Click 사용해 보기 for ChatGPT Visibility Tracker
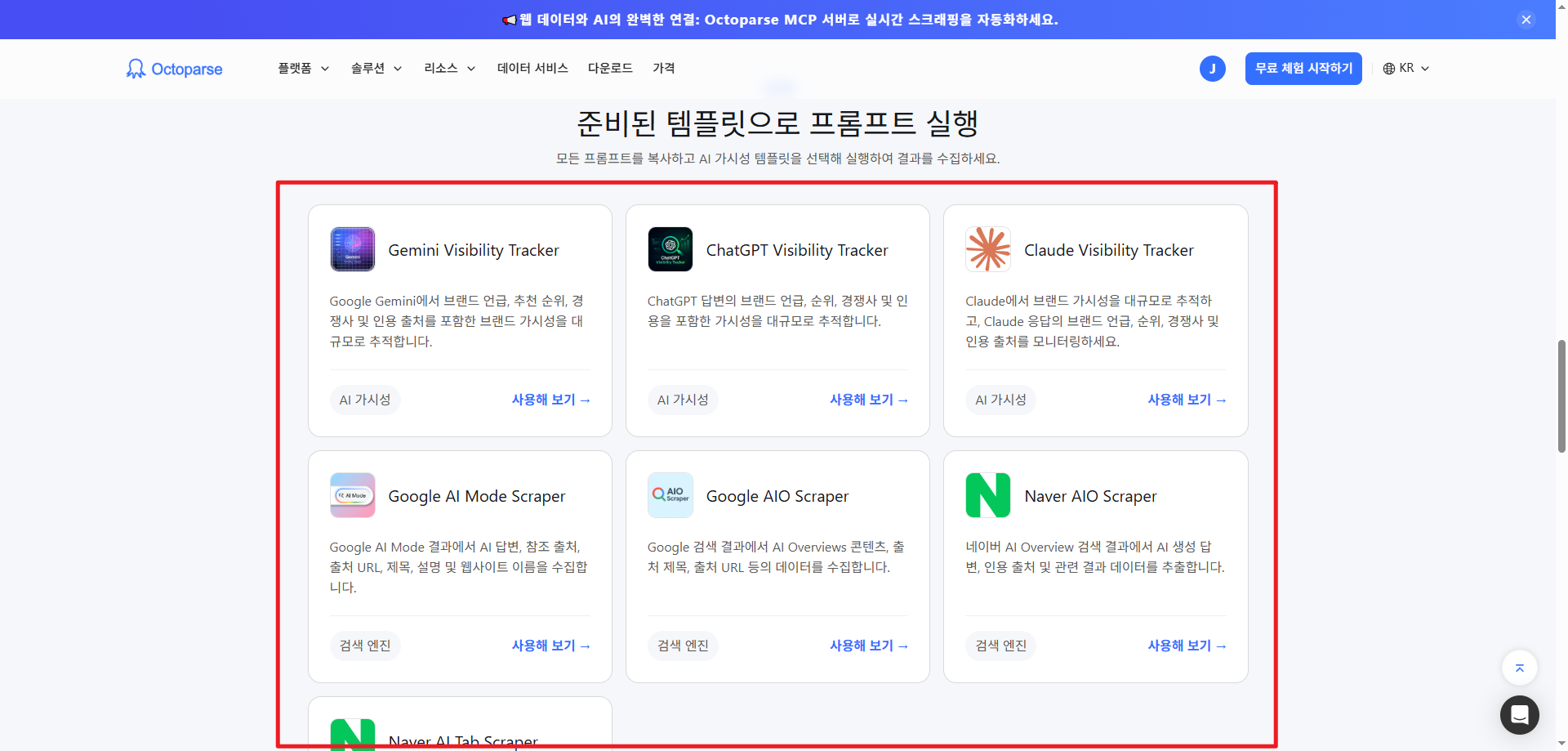The height and width of the screenshot is (751, 1568). click(869, 400)
